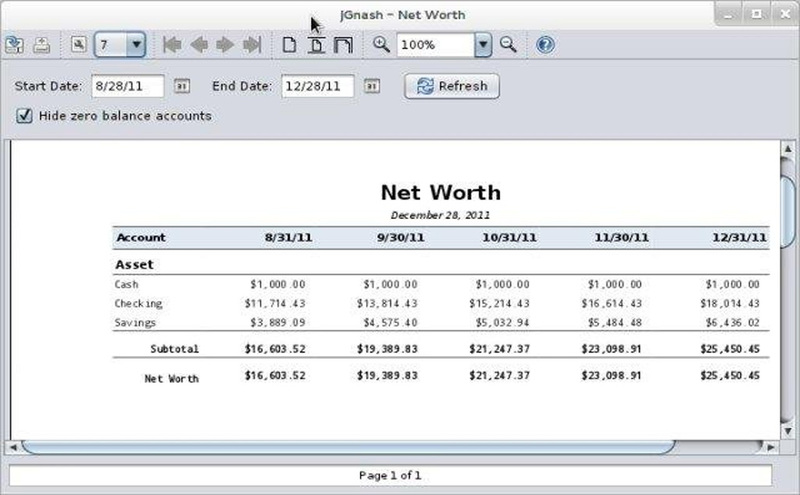Click the Start Date input field
Screen dimensions: 800x495
(x=128, y=86)
